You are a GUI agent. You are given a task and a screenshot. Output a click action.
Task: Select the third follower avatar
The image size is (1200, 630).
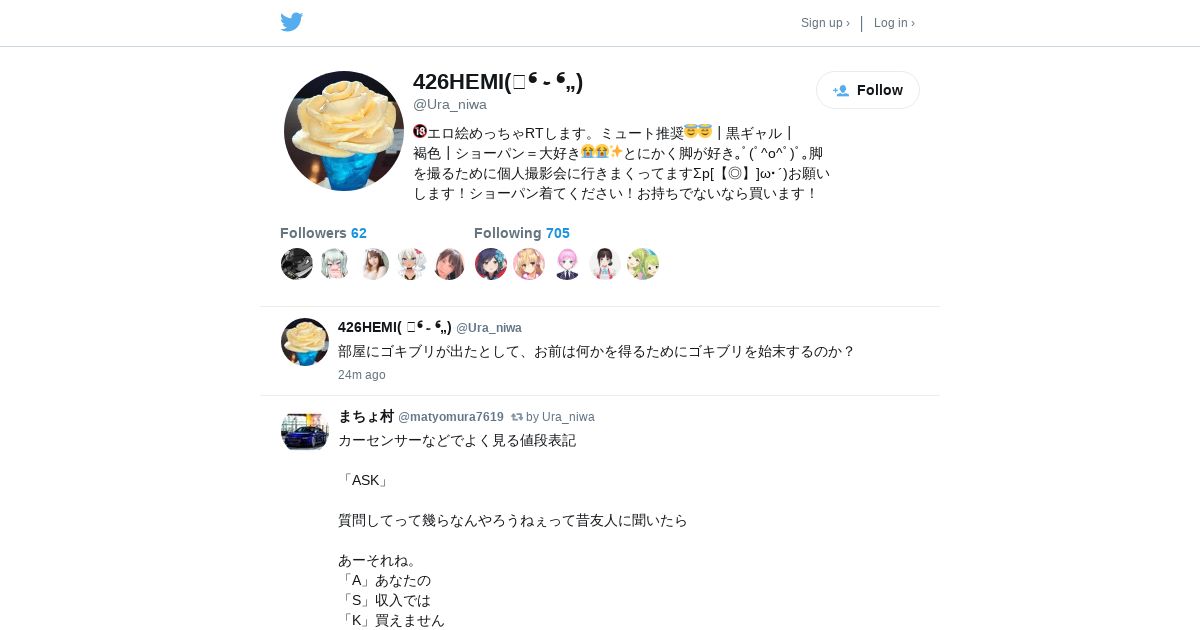(373, 264)
